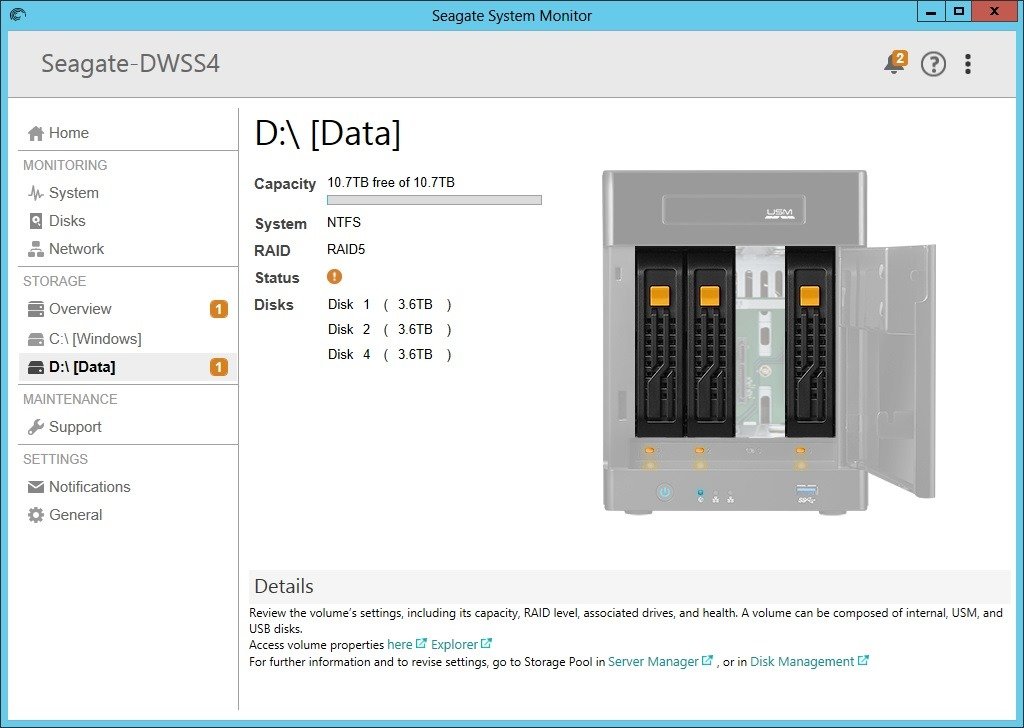Click the Disks drive icon
Image resolution: width=1024 pixels, height=728 pixels.
[36, 221]
